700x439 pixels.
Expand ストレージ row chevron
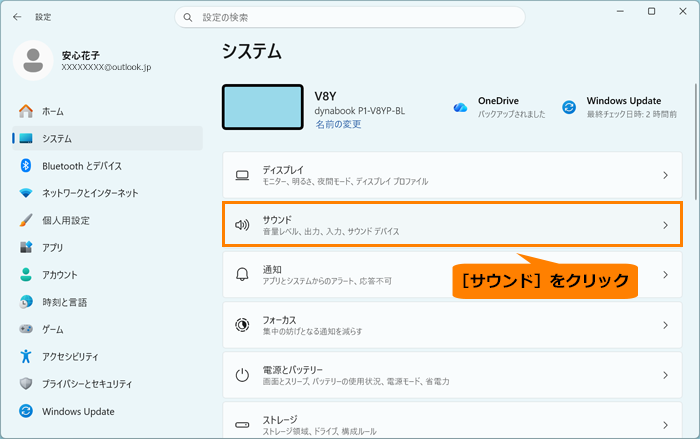665,425
